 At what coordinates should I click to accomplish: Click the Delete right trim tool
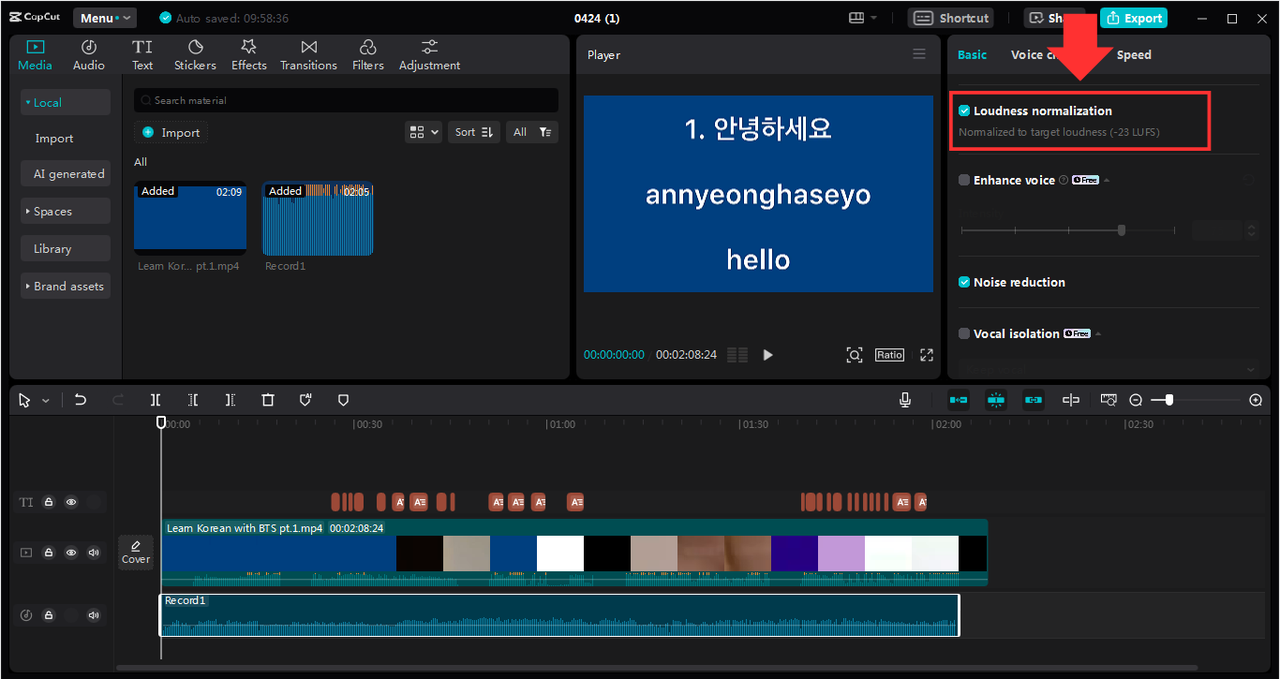pos(230,400)
